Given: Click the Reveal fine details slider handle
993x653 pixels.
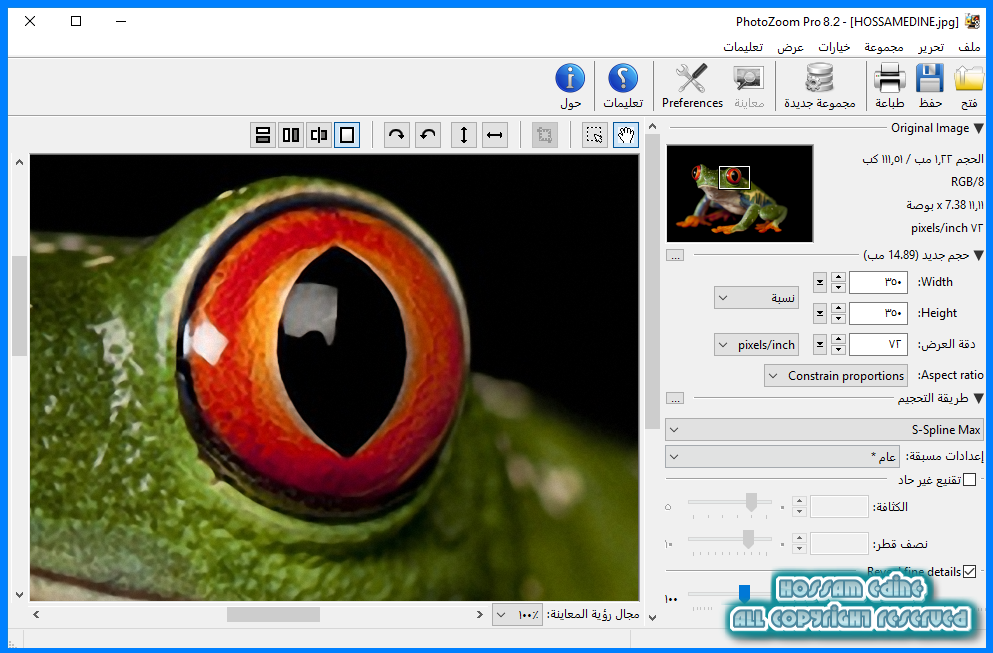Looking at the screenshot, I should pos(744,593).
